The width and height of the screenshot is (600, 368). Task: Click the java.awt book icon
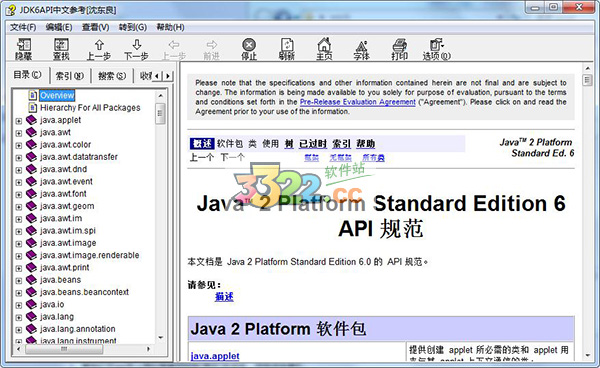[x=31, y=132]
